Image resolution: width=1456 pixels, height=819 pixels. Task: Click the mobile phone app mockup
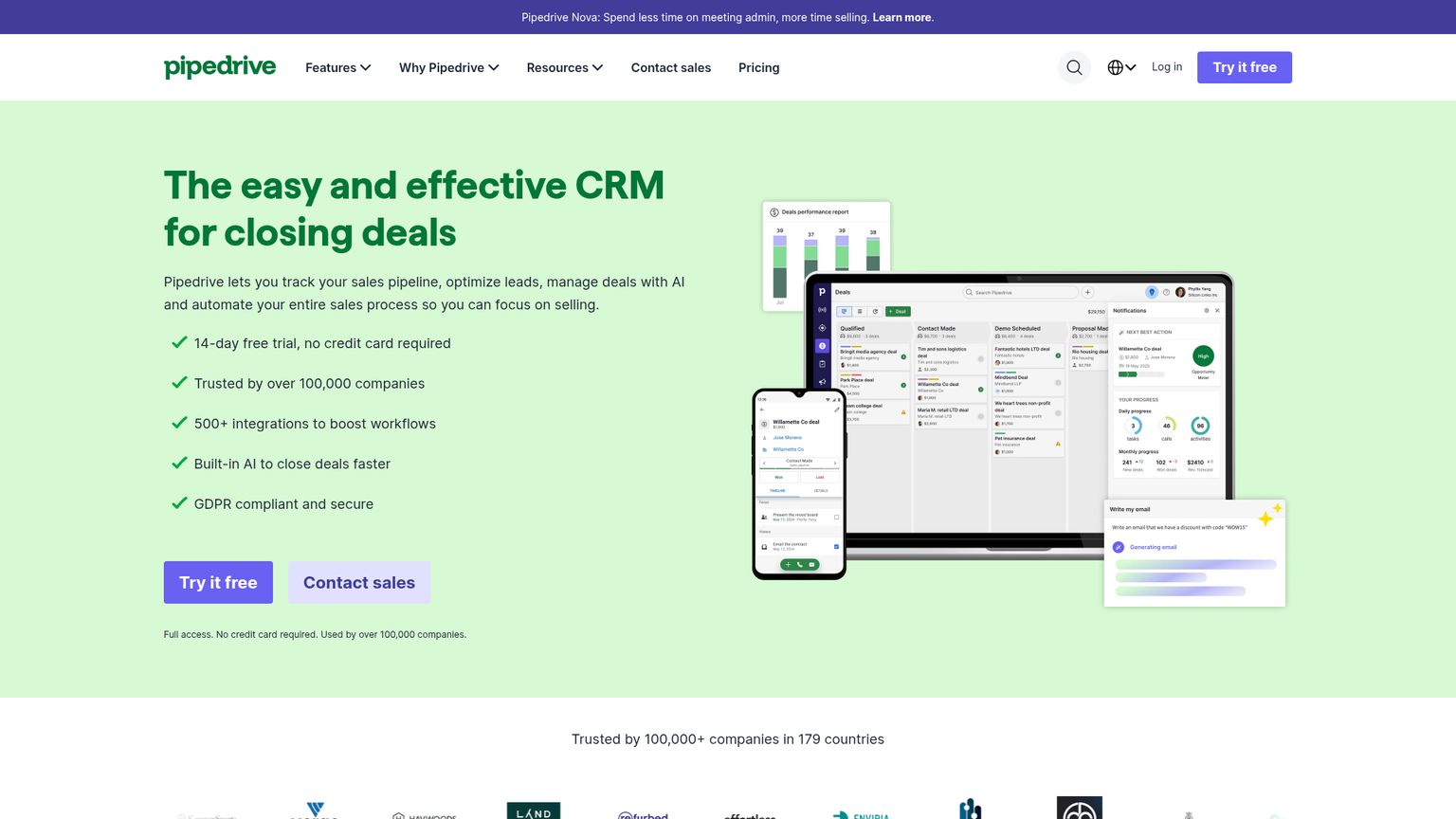(799, 483)
